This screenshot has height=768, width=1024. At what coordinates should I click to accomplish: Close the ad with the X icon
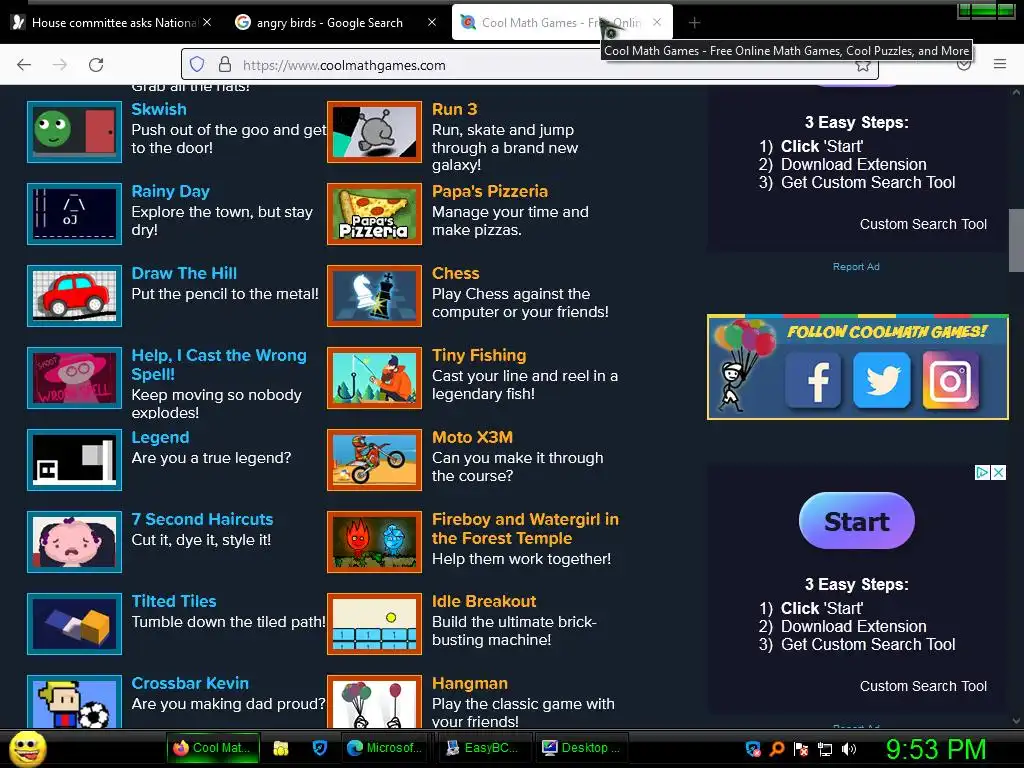pyautogui.click(x=999, y=472)
